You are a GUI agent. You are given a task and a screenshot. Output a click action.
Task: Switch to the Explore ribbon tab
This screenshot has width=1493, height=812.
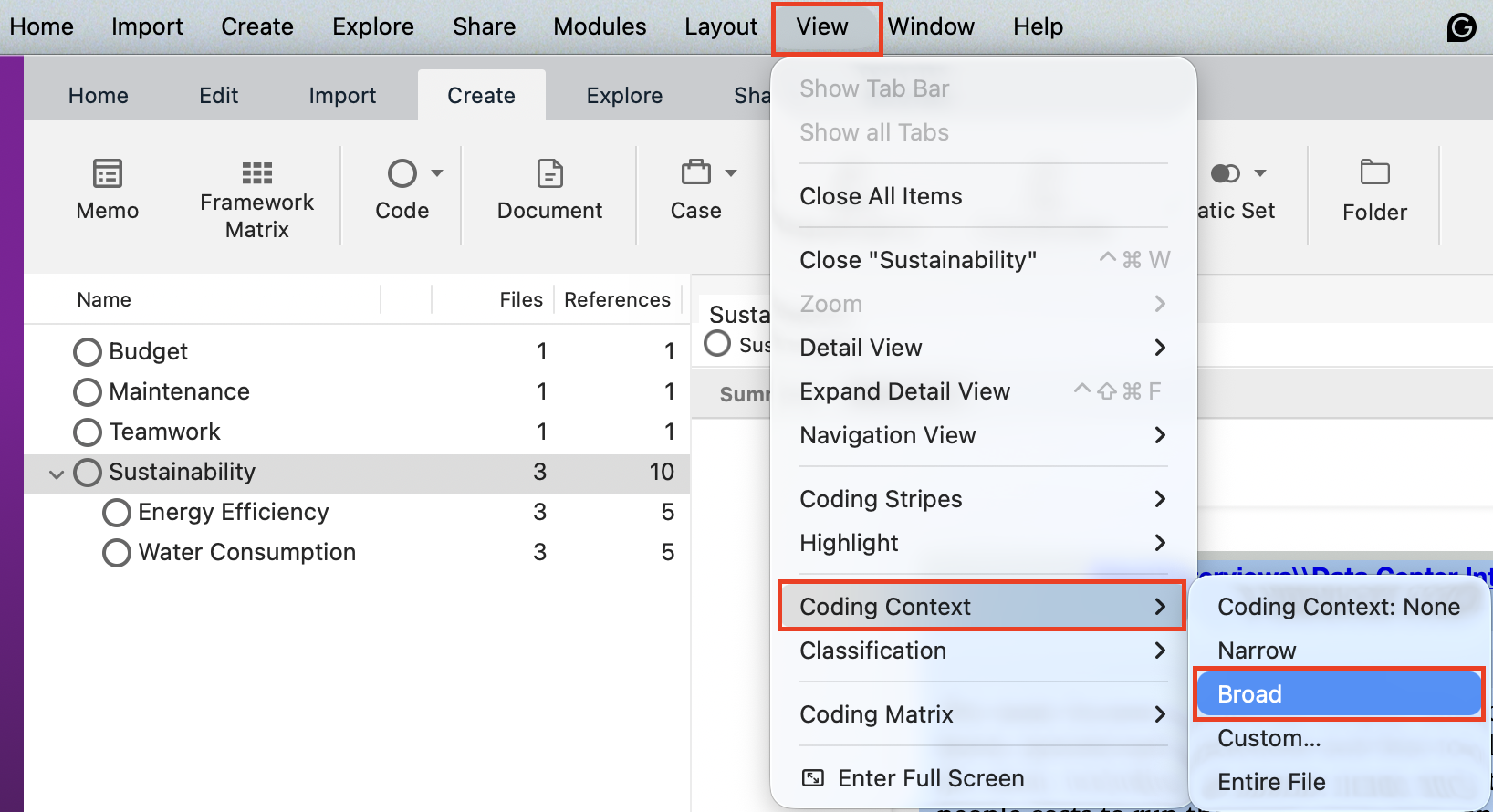624,96
